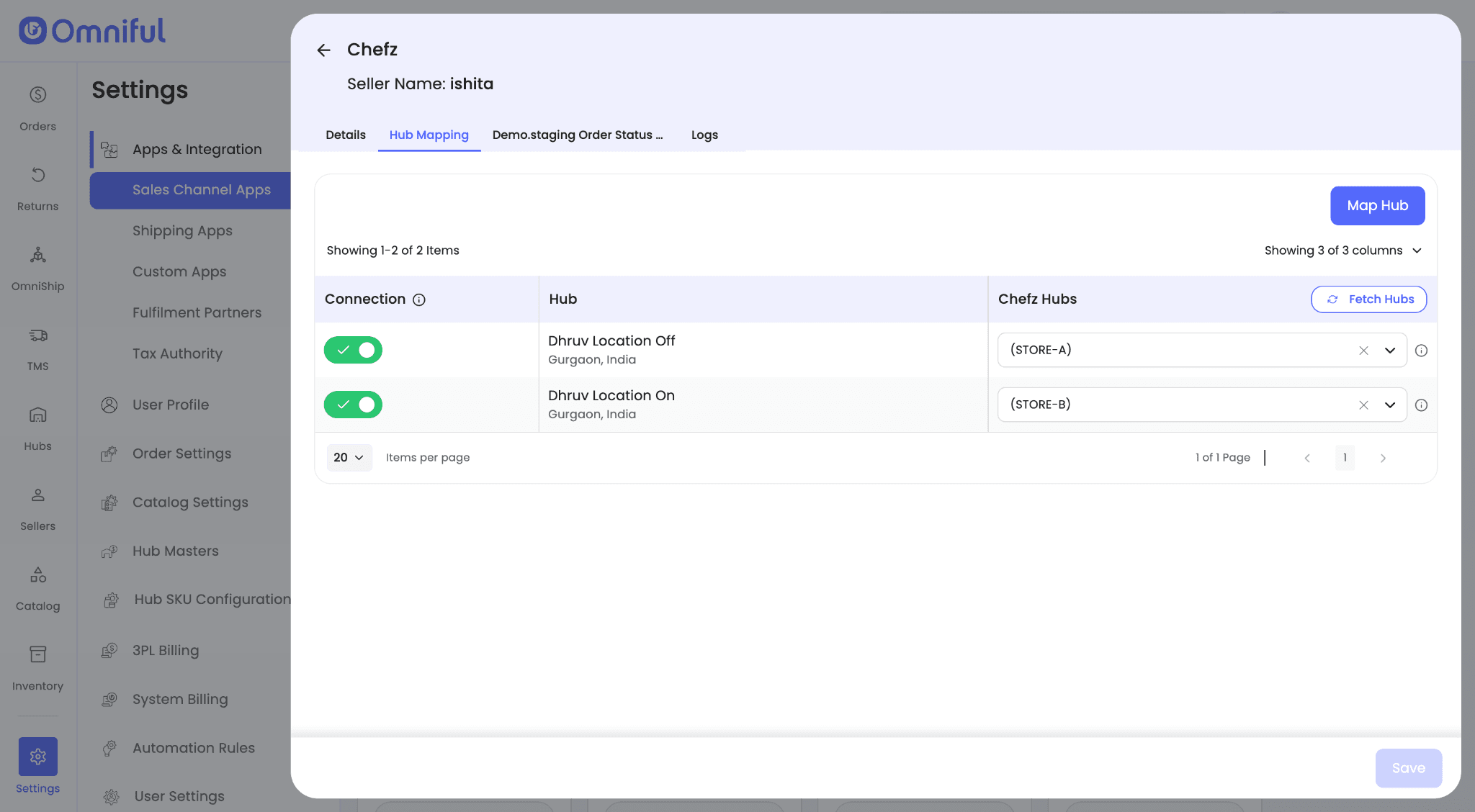Open the TMS truck icon
1475x812 pixels.
coord(37,335)
